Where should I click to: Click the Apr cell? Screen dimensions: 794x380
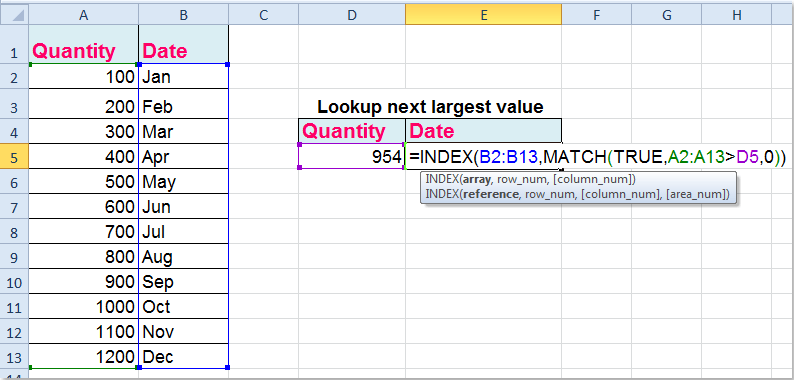coord(183,157)
